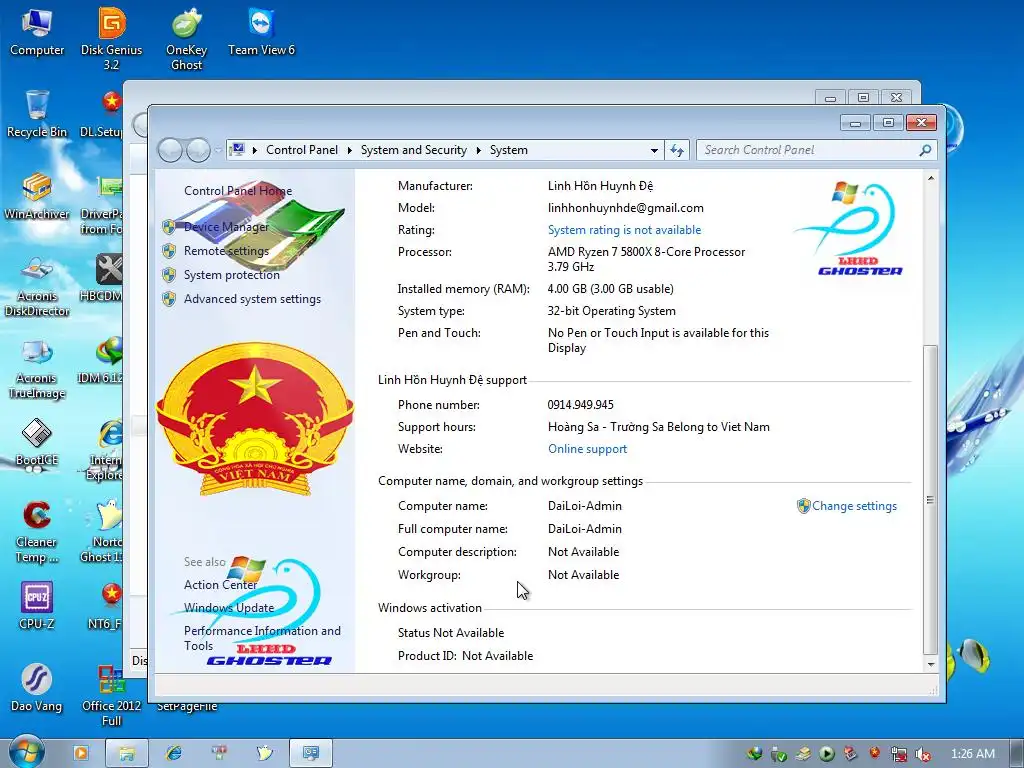Open Performance Information and Tools link
This screenshot has height=768, width=1024.
coord(262,638)
